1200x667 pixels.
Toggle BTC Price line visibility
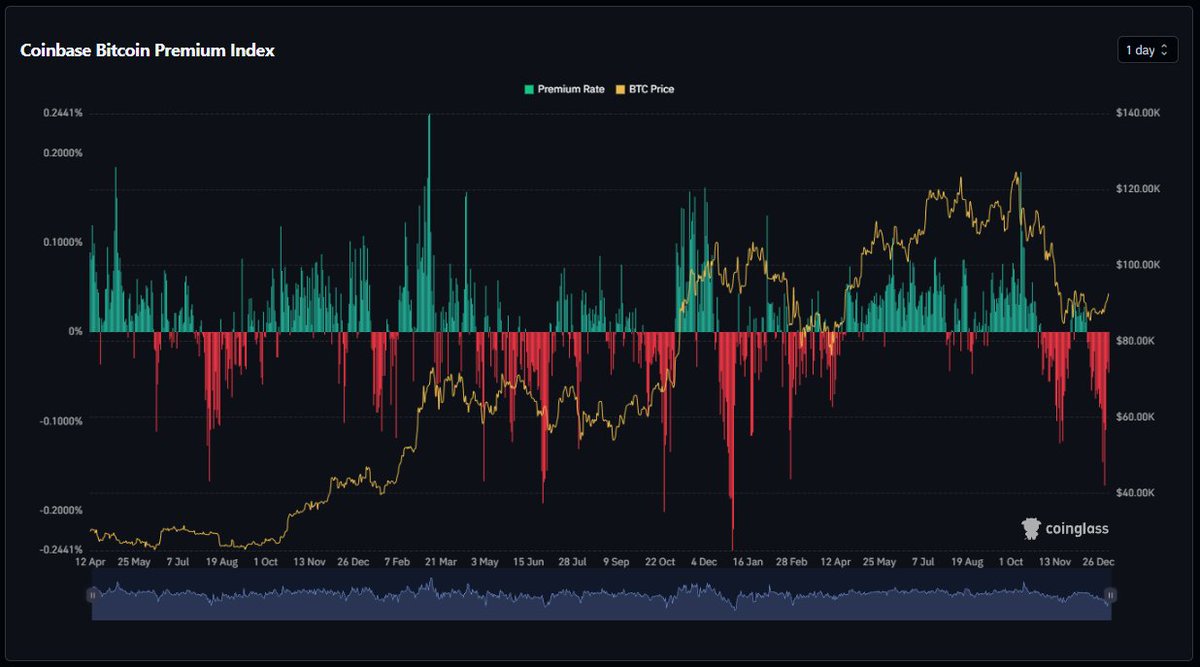(x=645, y=89)
